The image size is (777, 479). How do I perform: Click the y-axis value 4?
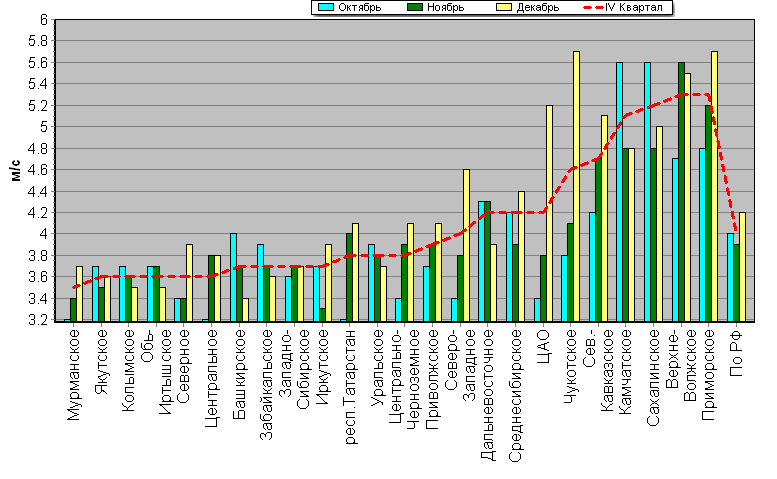[44, 234]
